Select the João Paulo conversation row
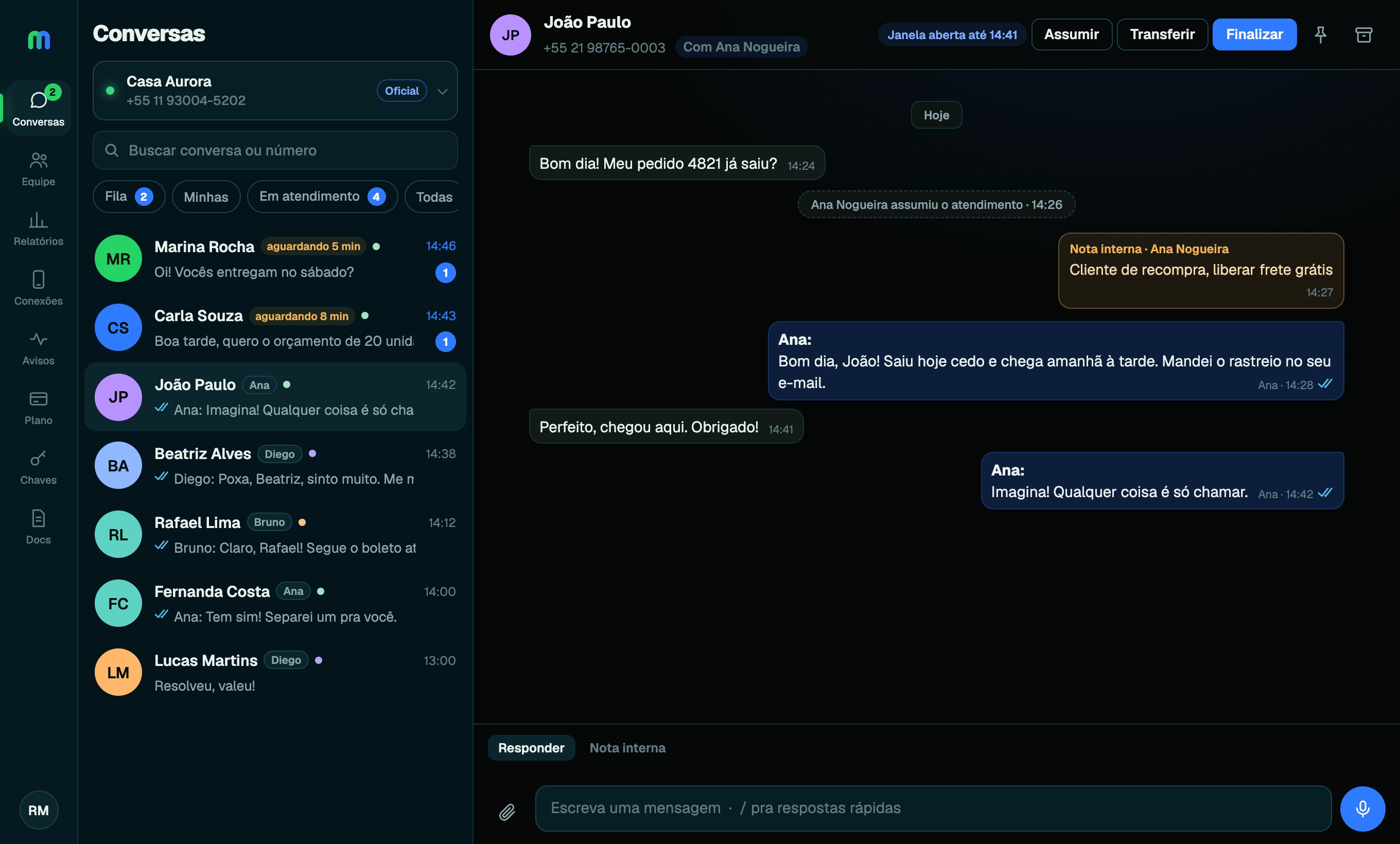Viewport: 1400px width, 844px height. (275, 396)
